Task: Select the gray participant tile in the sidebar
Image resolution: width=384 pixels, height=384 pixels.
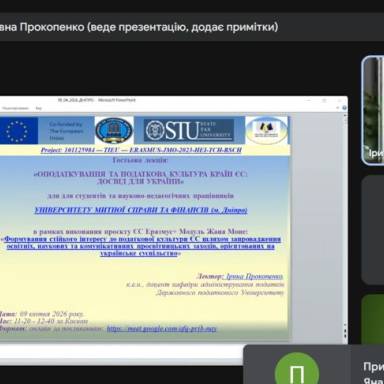Action: pyautogui.click(x=373, y=230)
